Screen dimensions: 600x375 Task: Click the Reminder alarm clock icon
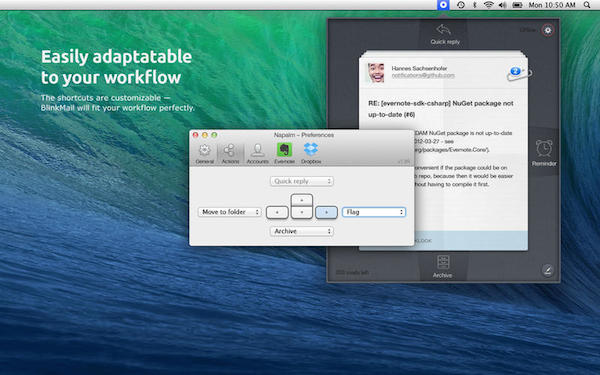point(544,148)
